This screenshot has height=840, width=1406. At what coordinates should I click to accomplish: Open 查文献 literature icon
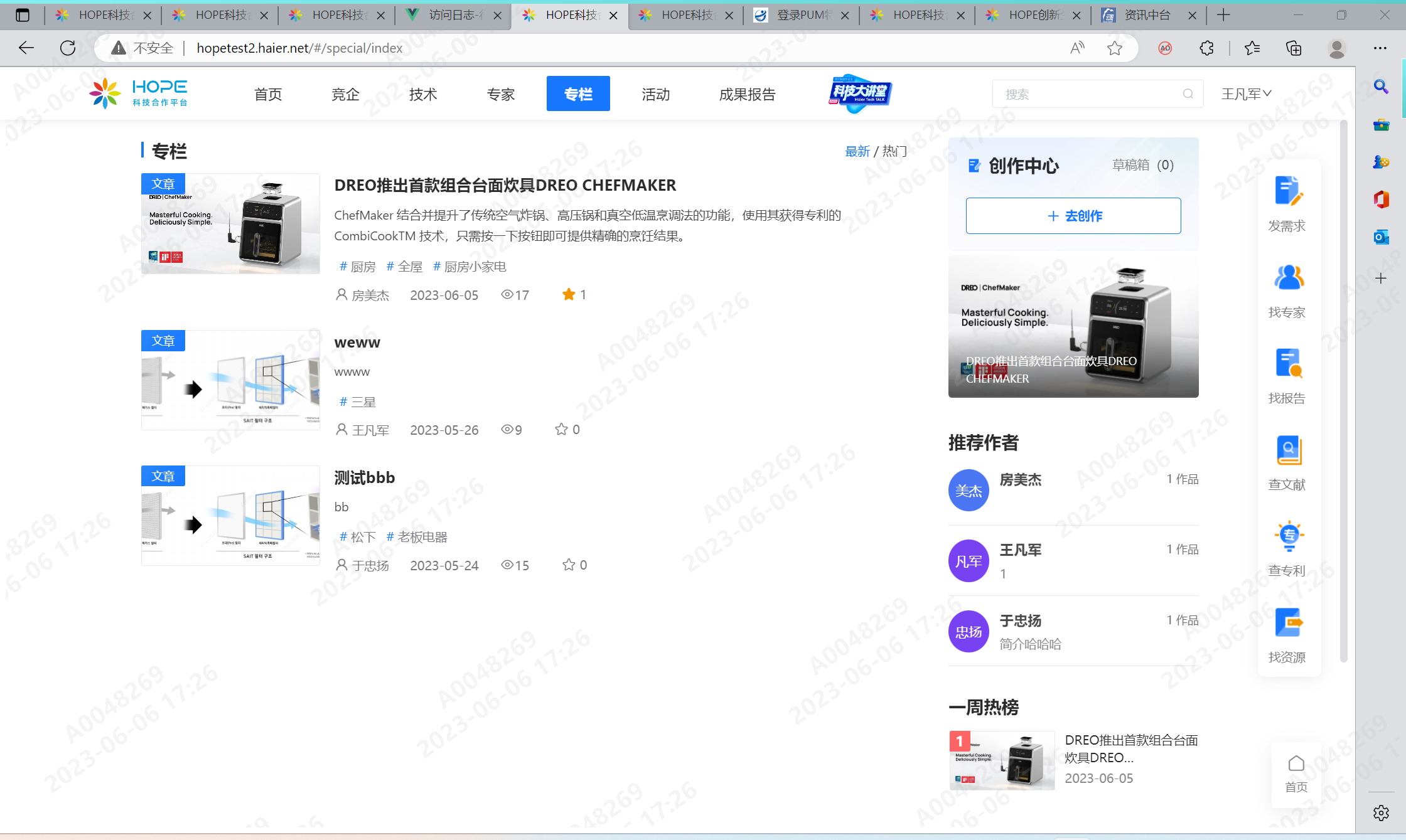tap(1289, 450)
